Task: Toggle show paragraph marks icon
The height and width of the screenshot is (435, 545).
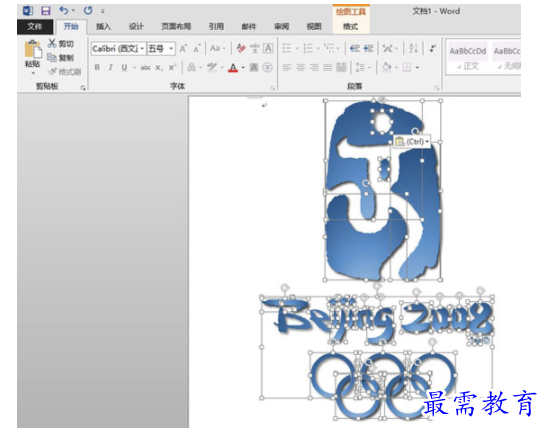Action: coord(432,48)
